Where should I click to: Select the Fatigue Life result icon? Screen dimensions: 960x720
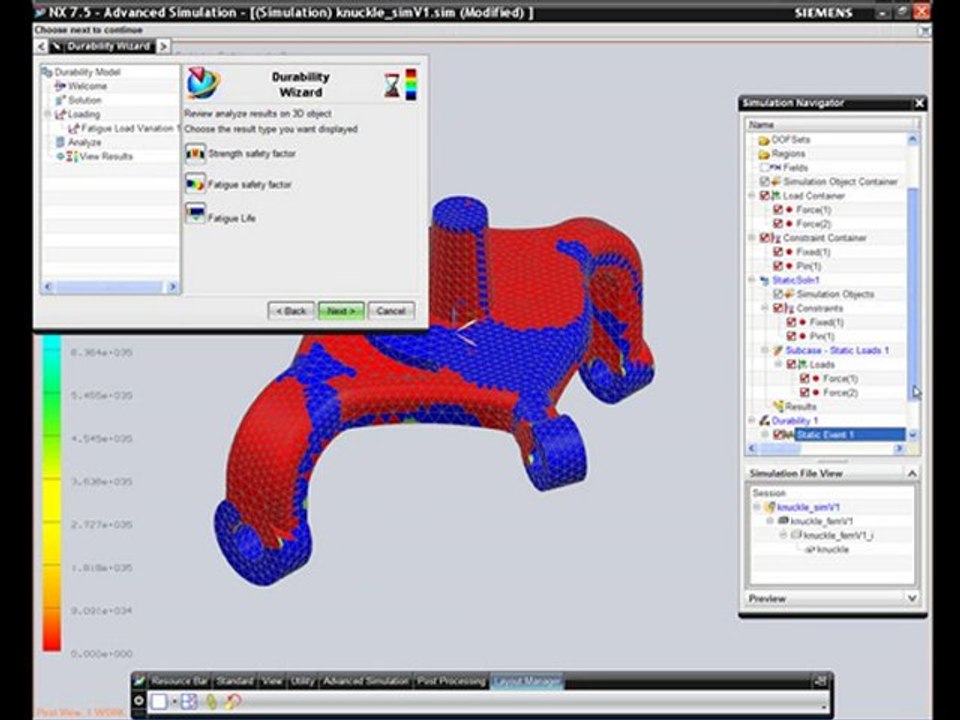pos(195,214)
